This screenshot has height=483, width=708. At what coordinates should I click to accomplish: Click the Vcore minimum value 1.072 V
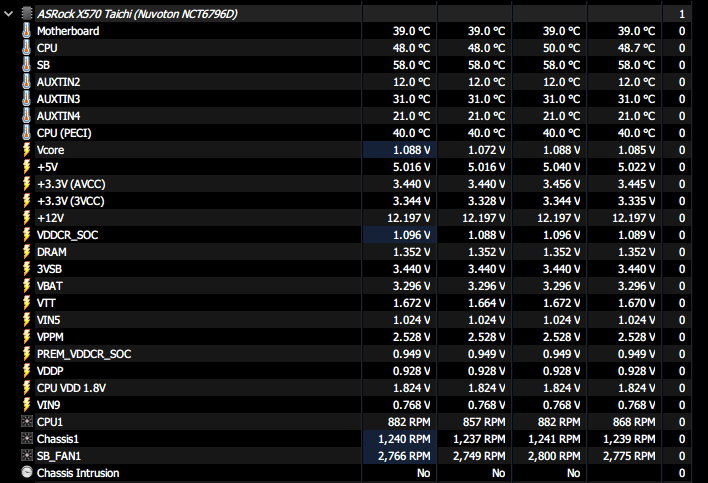(486, 150)
